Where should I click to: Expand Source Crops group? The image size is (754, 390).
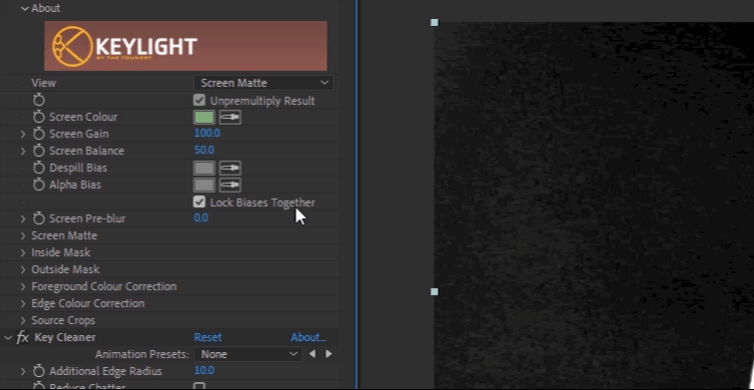coord(23,320)
